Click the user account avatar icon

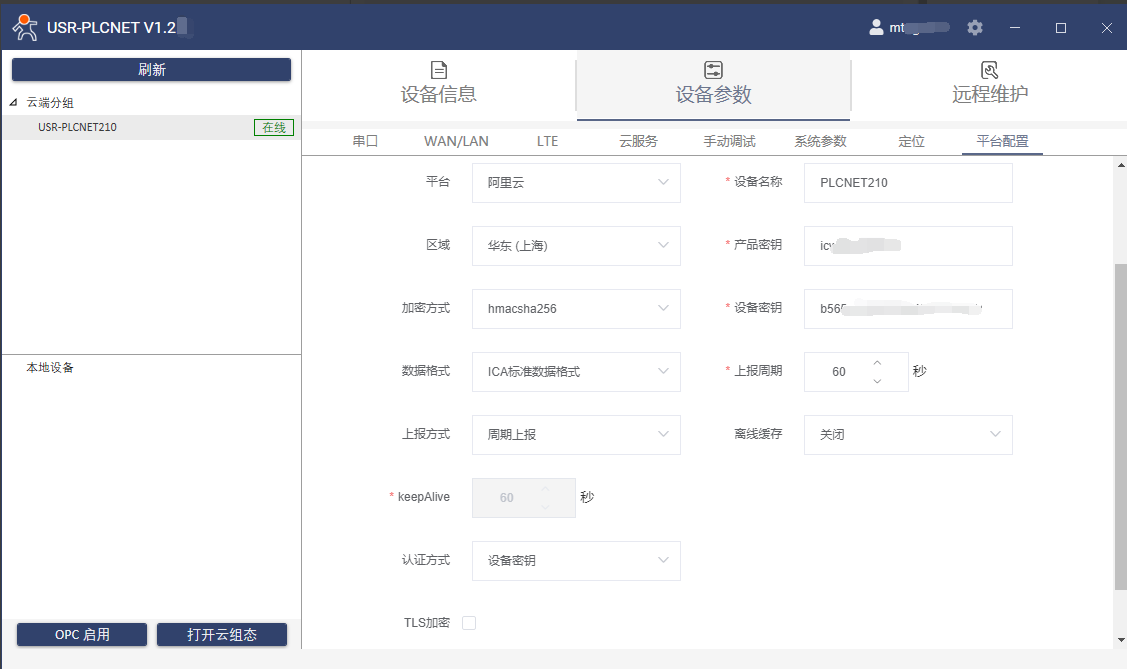tap(876, 28)
